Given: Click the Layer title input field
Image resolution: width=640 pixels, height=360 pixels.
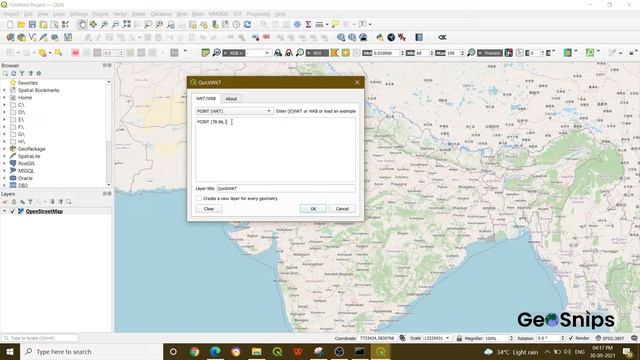Looking at the screenshot, I should [286, 189].
